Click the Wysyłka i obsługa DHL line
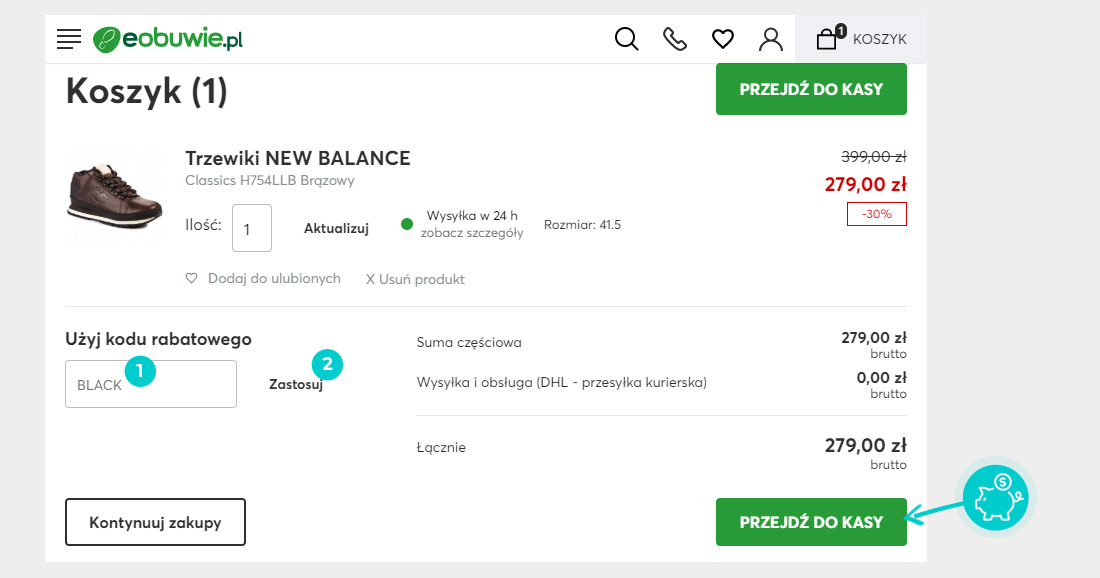Image resolution: width=1100 pixels, height=578 pixels. [561, 382]
